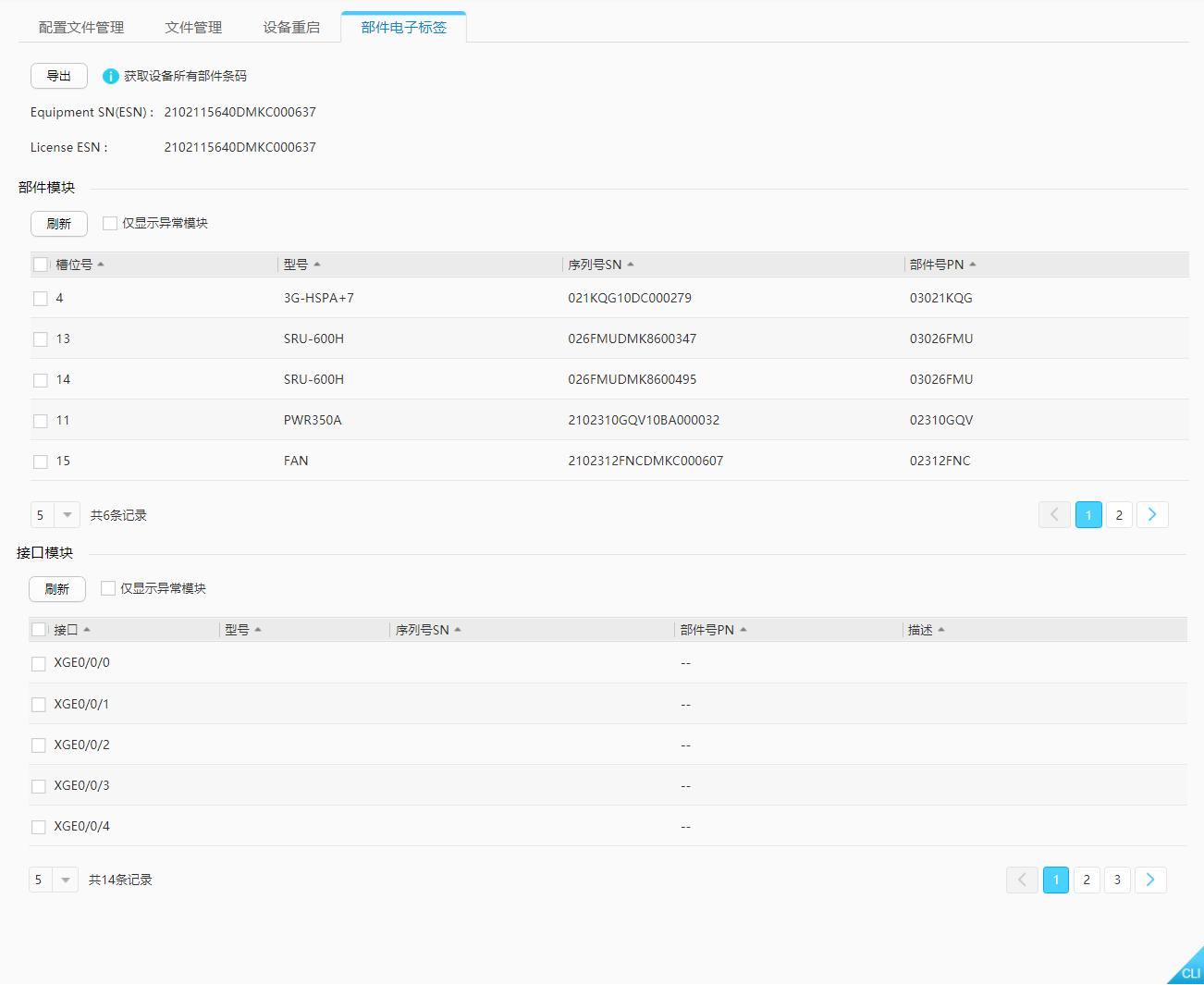Select all rows via 接口模块 header checkbox
The height and width of the screenshot is (985, 1204).
[x=38, y=629]
